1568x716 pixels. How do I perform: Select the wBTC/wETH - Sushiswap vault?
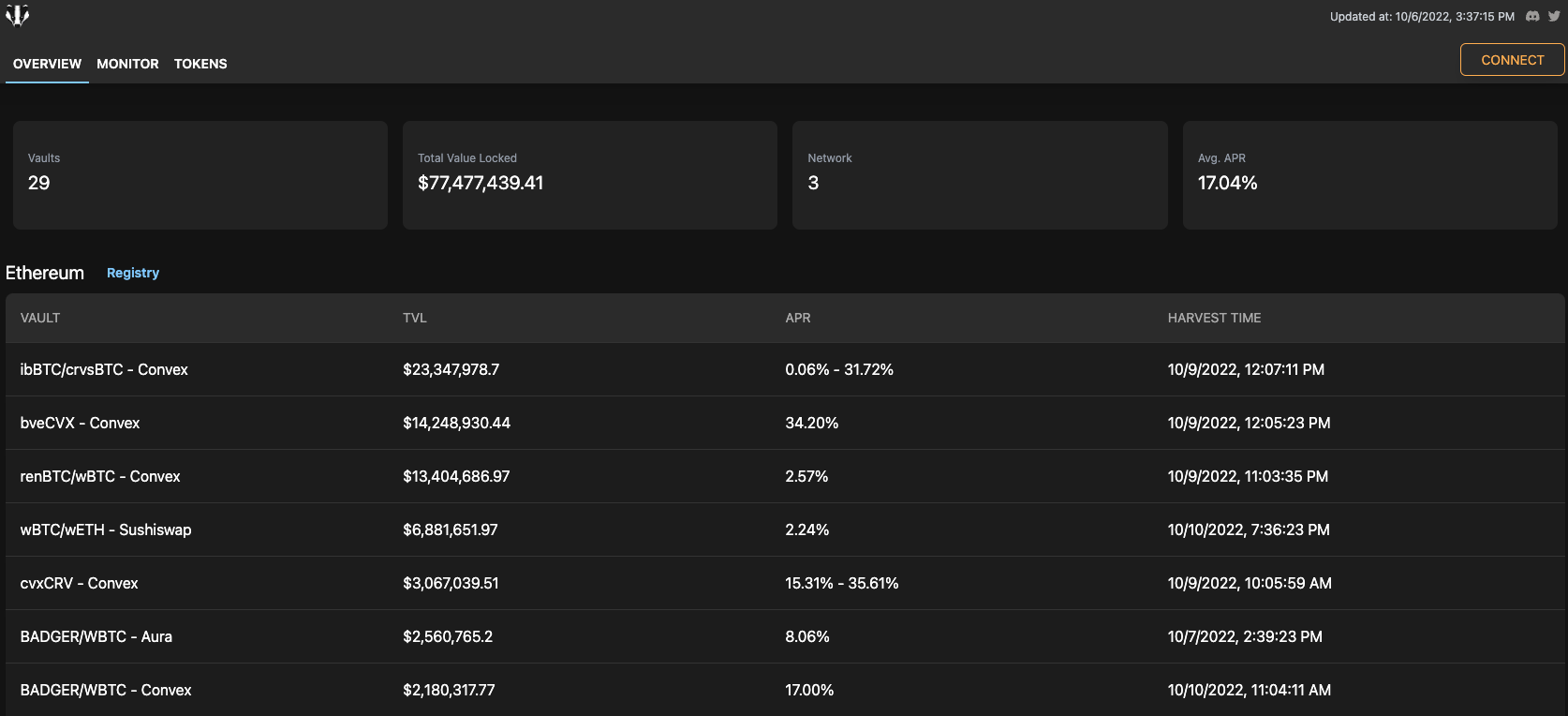click(106, 530)
